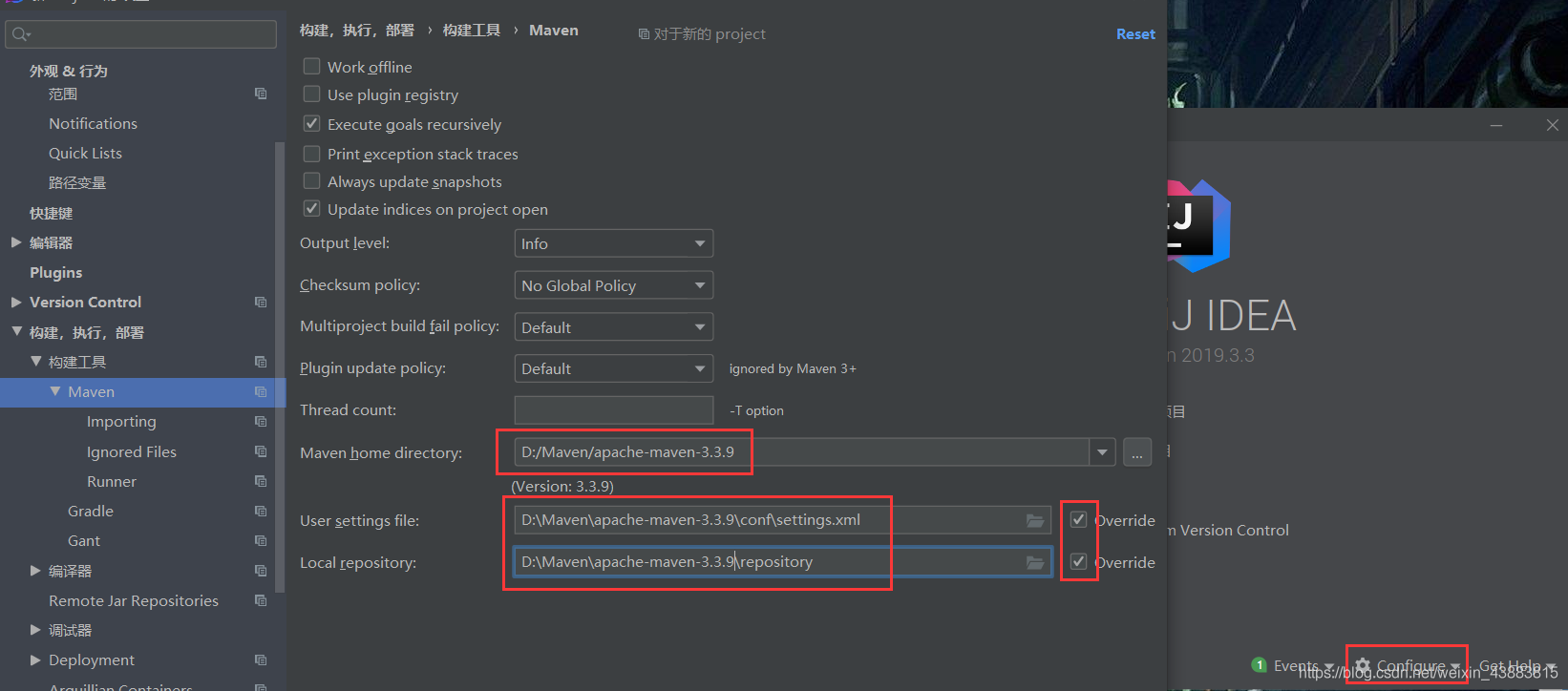This screenshot has height=691, width=1568.
Task: Click project-level icon beside 构建工具
Action: click(x=261, y=362)
